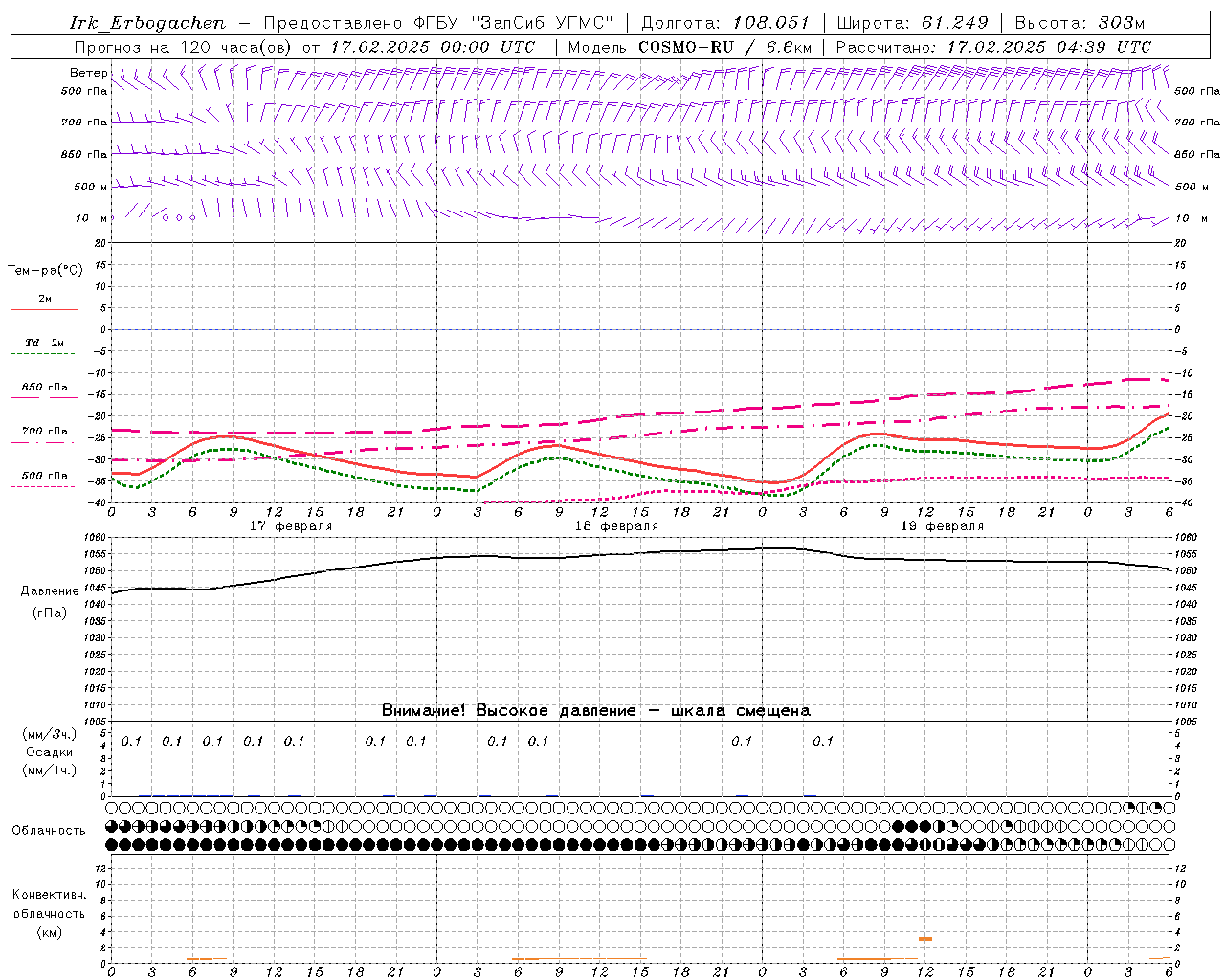Click the Тем-ра(°C) temperature axis title
Screen dimensions: 1225x980
click(x=45, y=271)
